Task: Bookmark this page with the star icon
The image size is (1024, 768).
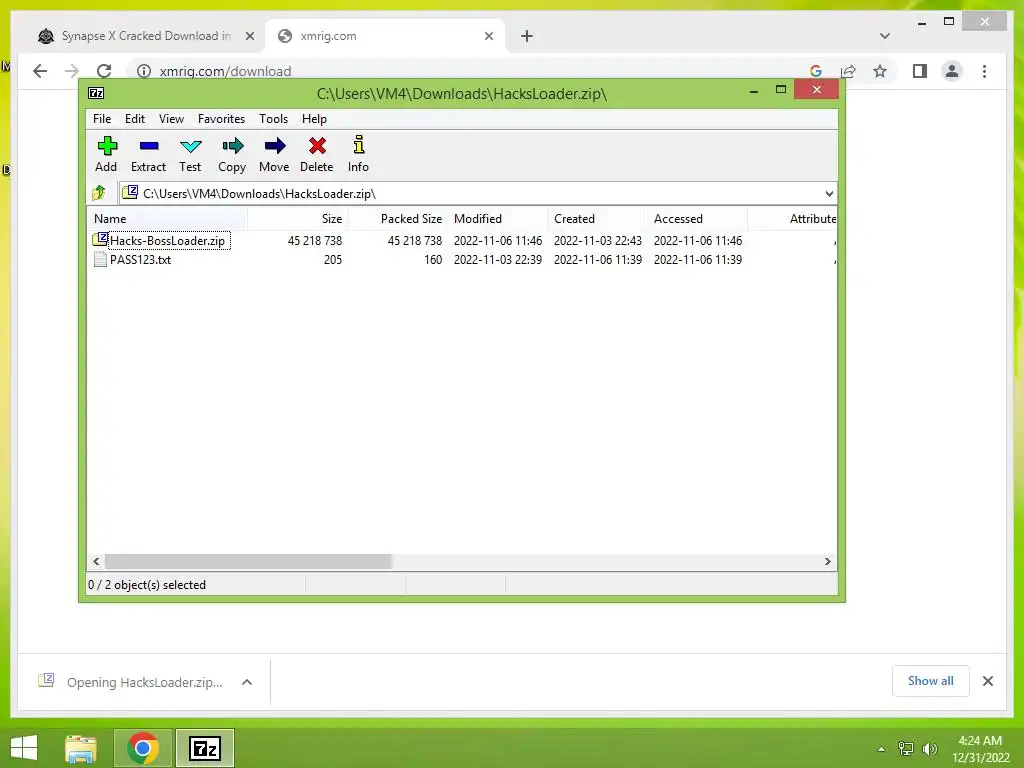Action: tap(880, 71)
